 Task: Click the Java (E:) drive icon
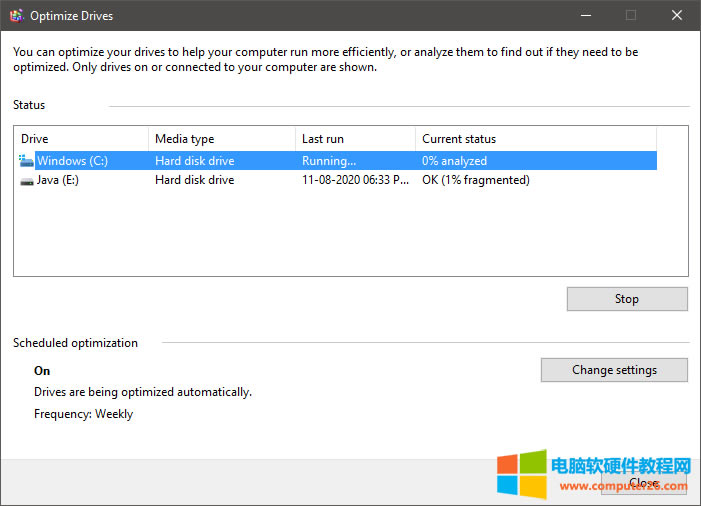tap(26, 181)
